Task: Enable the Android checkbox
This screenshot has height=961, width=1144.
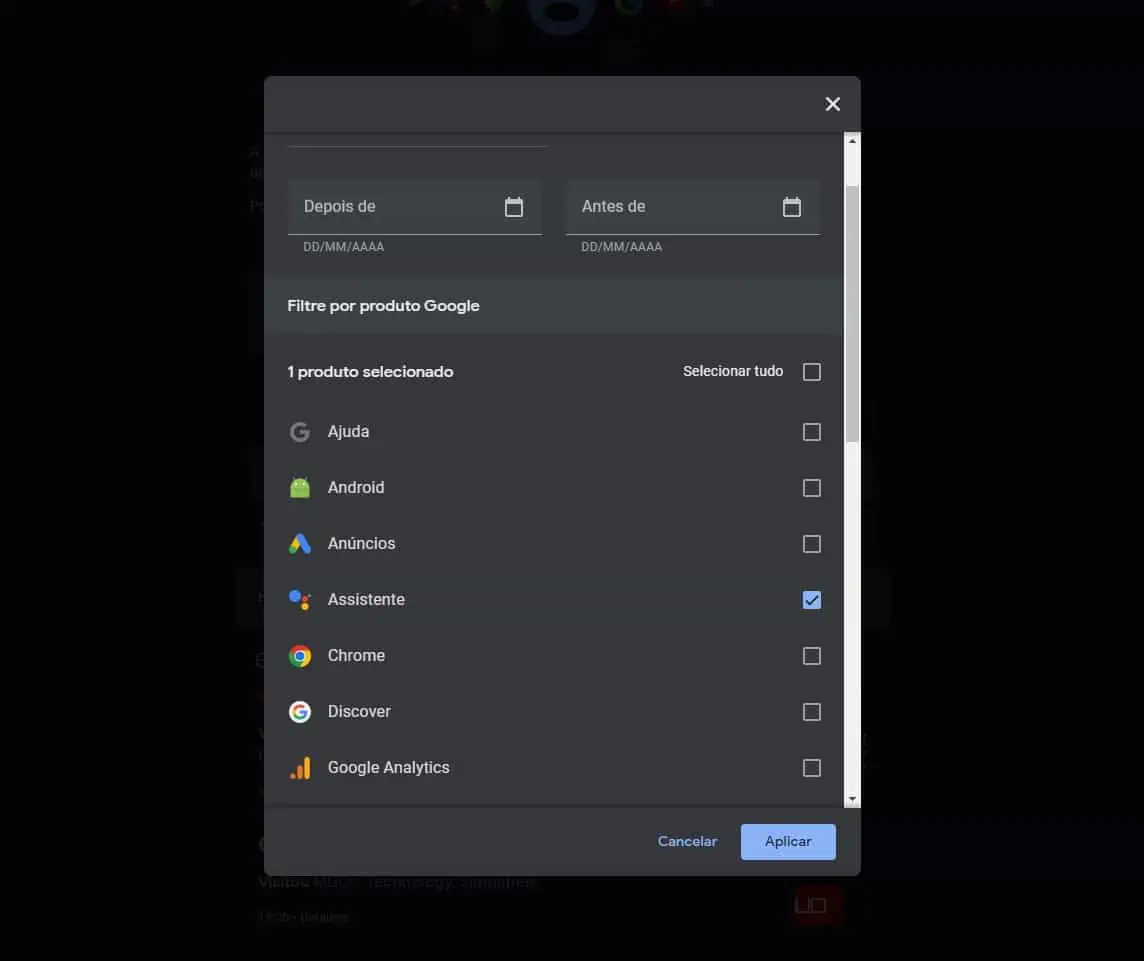Action: click(811, 488)
